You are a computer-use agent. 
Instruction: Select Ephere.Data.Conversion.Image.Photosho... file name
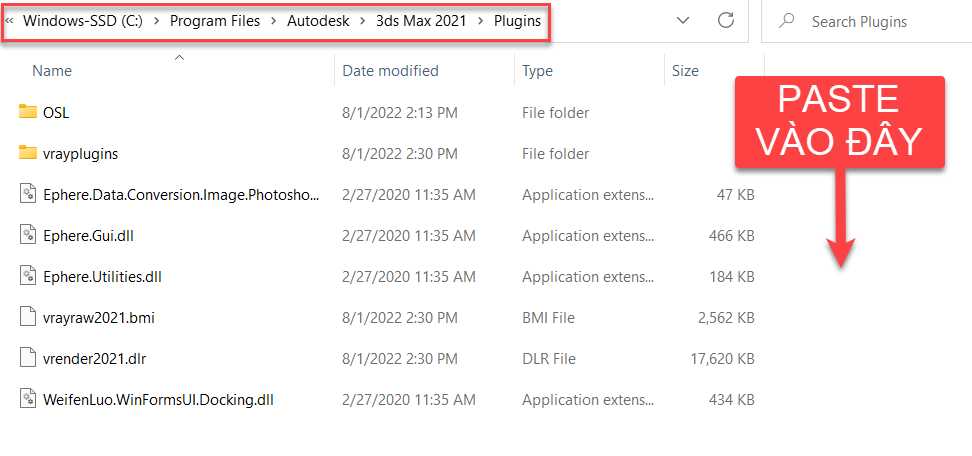tap(182, 195)
